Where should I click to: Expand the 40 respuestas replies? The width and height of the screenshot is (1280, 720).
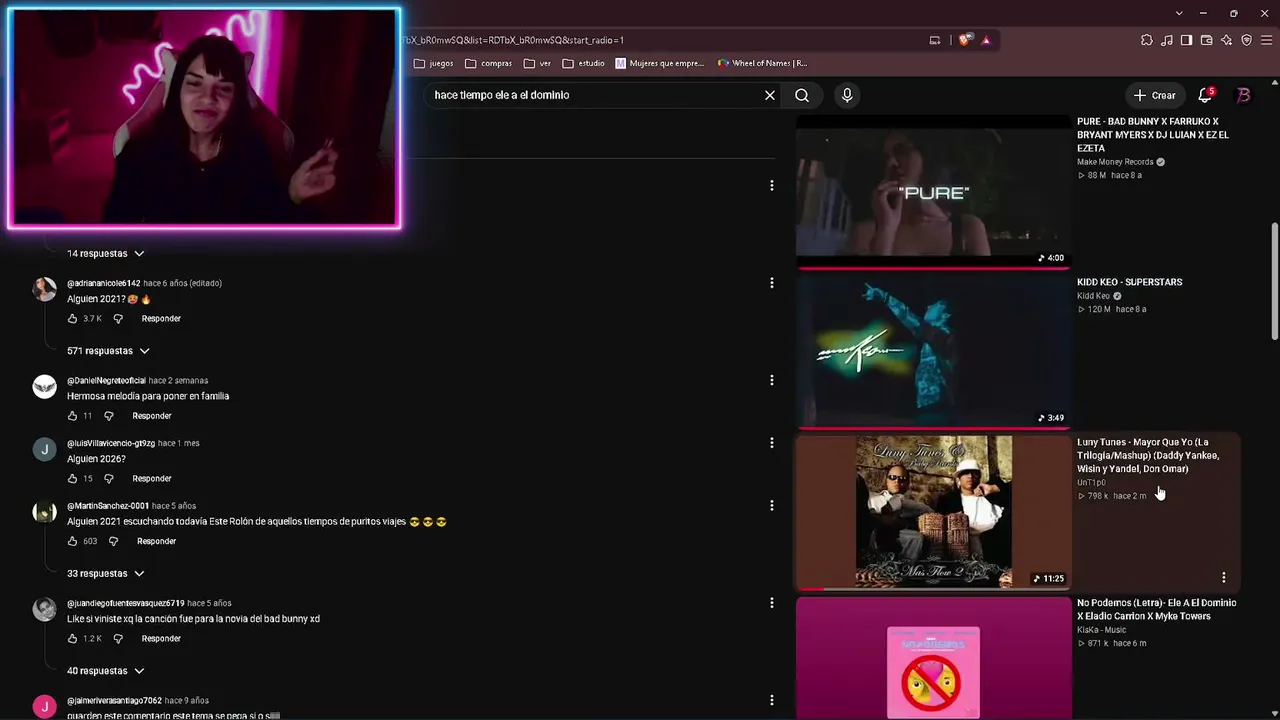[106, 671]
